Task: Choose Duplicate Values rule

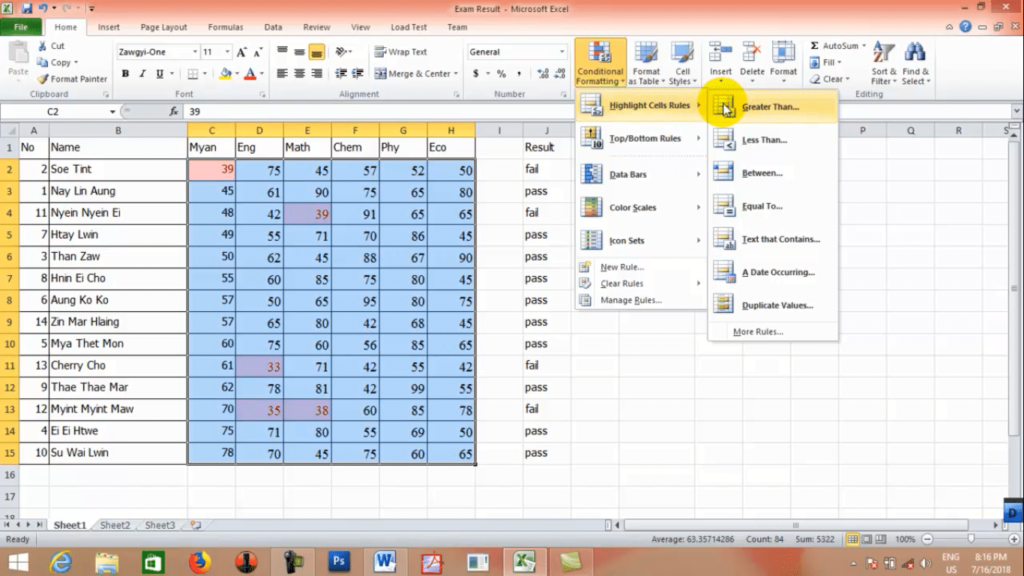Action: point(773,305)
